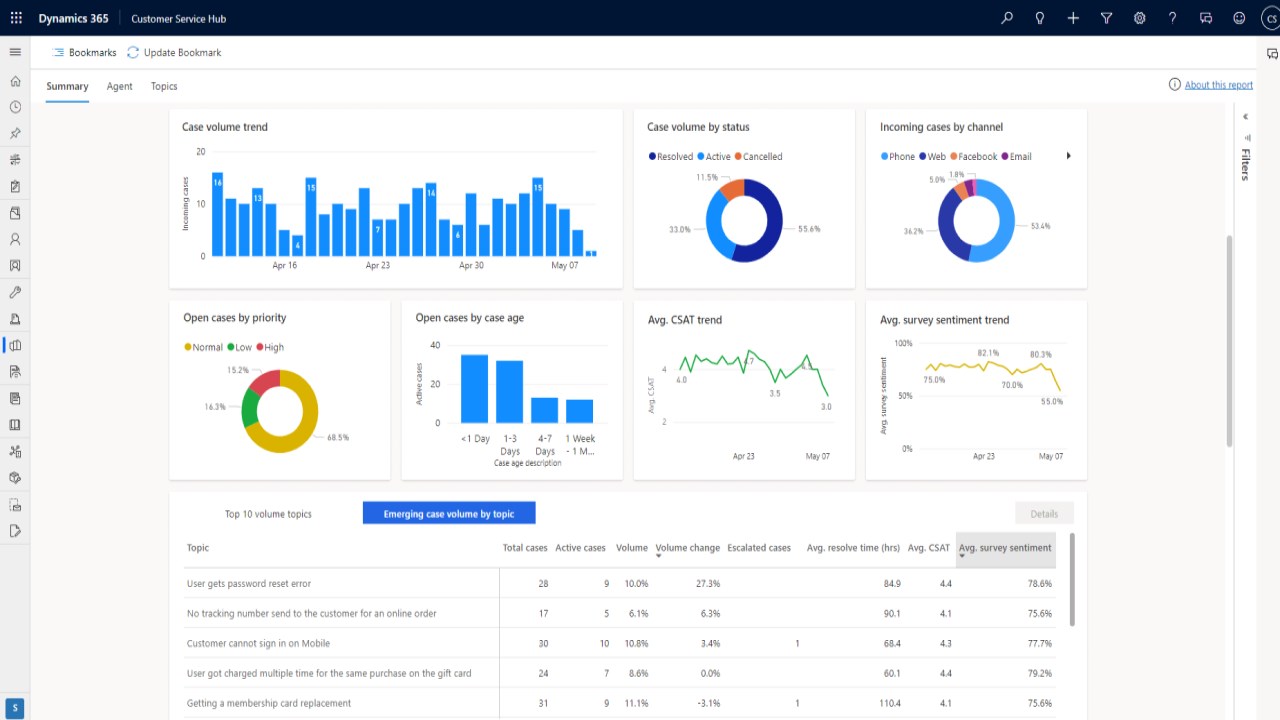This screenshot has height=720, width=1280.
Task: Open the S area switcher at sidebar bottom
Action: (15, 708)
